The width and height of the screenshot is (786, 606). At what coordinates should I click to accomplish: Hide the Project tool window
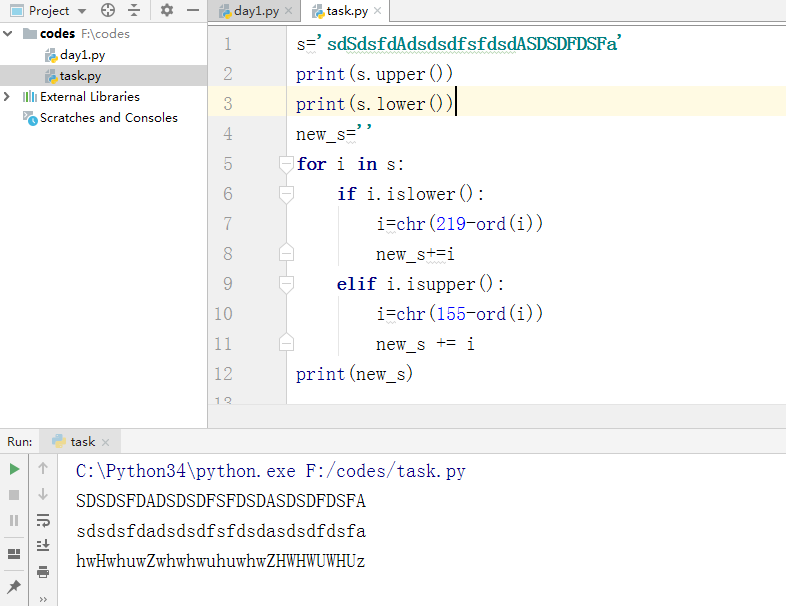coord(191,11)
